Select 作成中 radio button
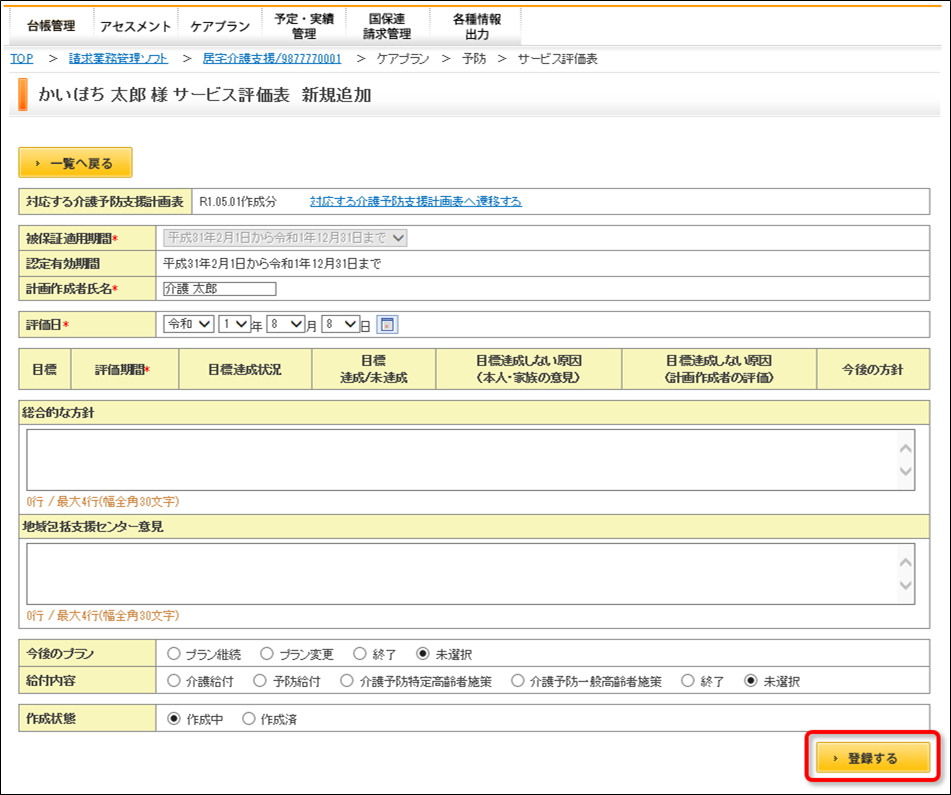Viewport: 951px width, 795px height. [174, 719]
